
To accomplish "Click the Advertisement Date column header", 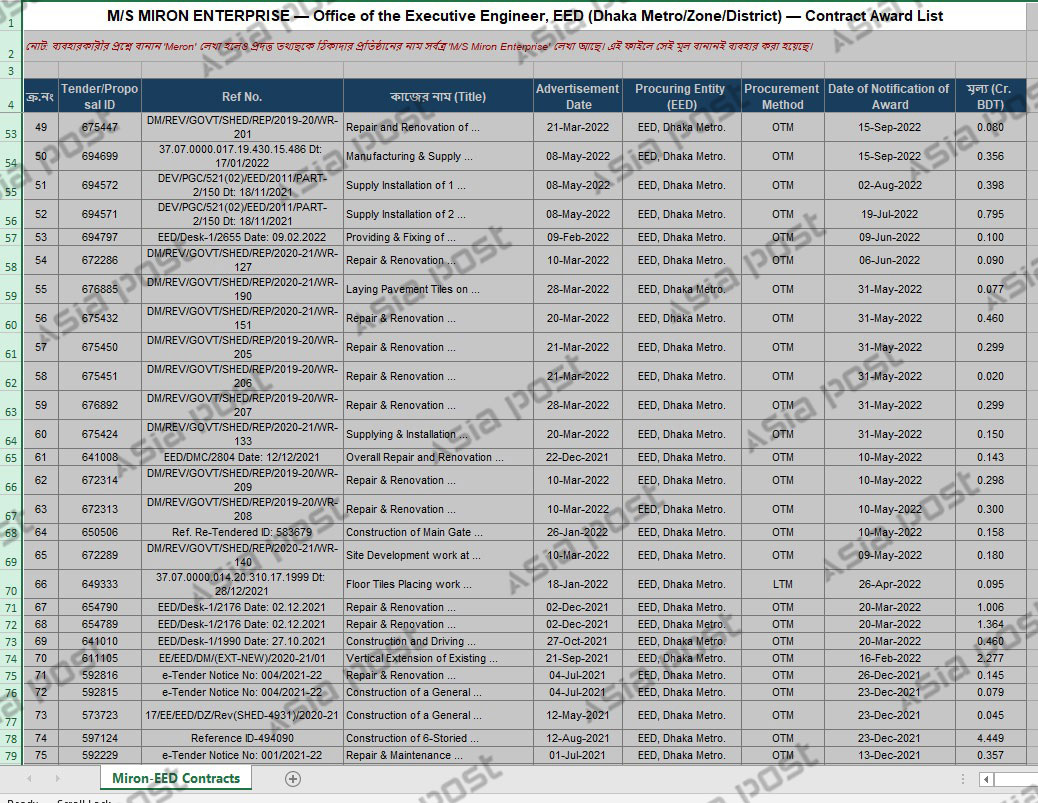I will click(x=578, y=96).
